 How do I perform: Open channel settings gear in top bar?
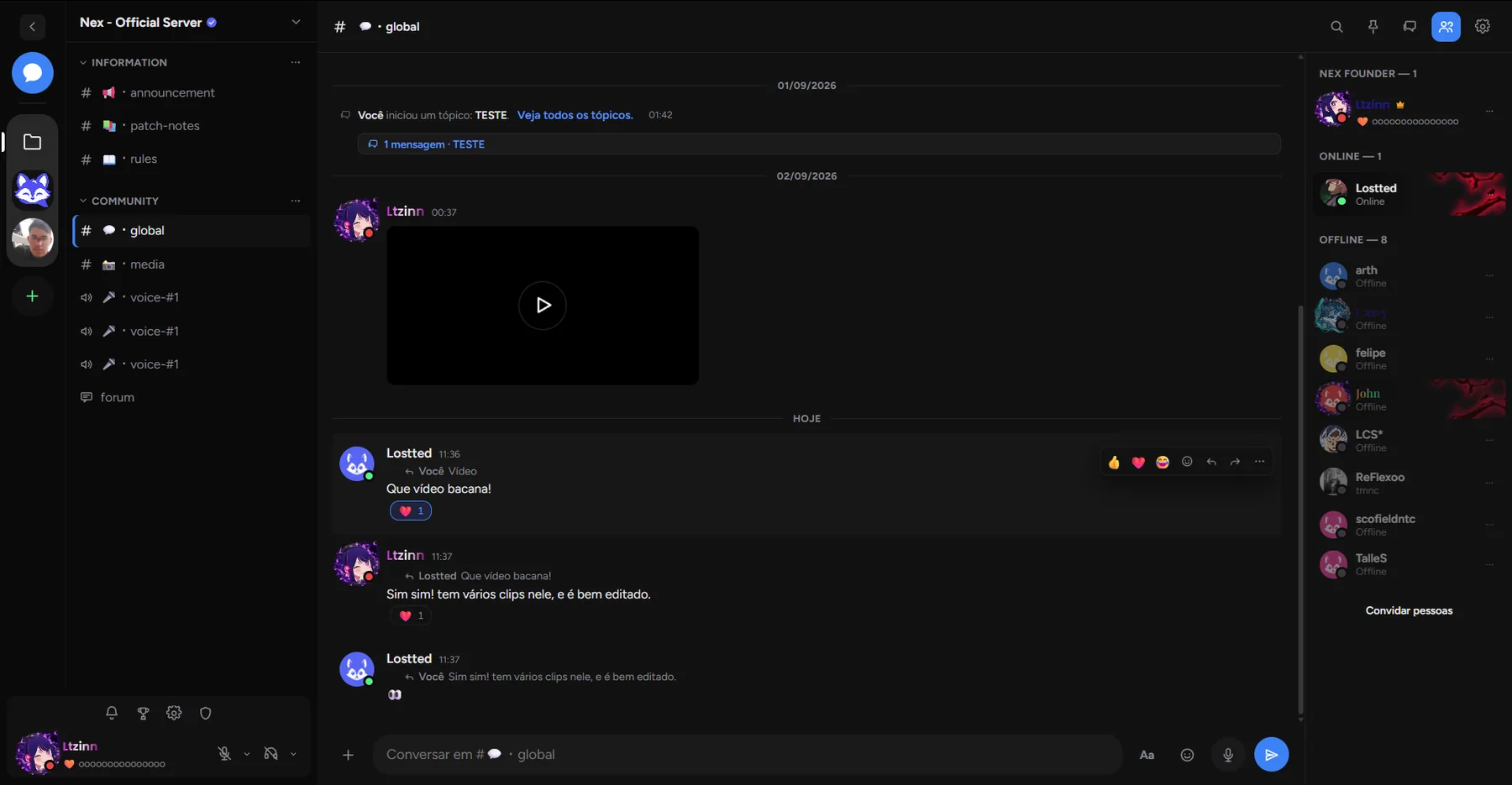coord(1483,27)
